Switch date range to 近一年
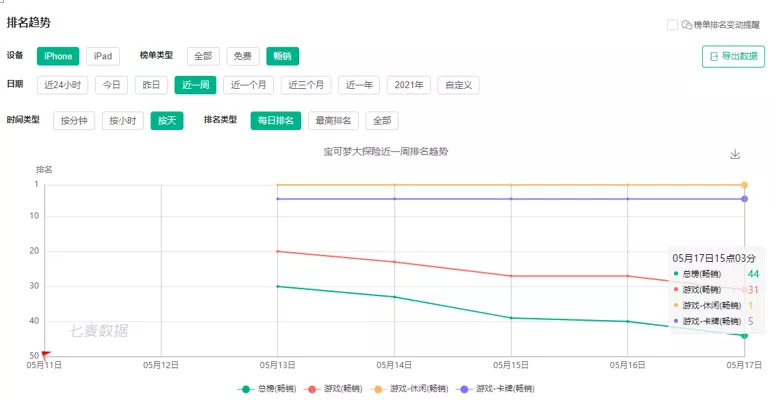The image size is (776, 400). click(x=359, y=85)
